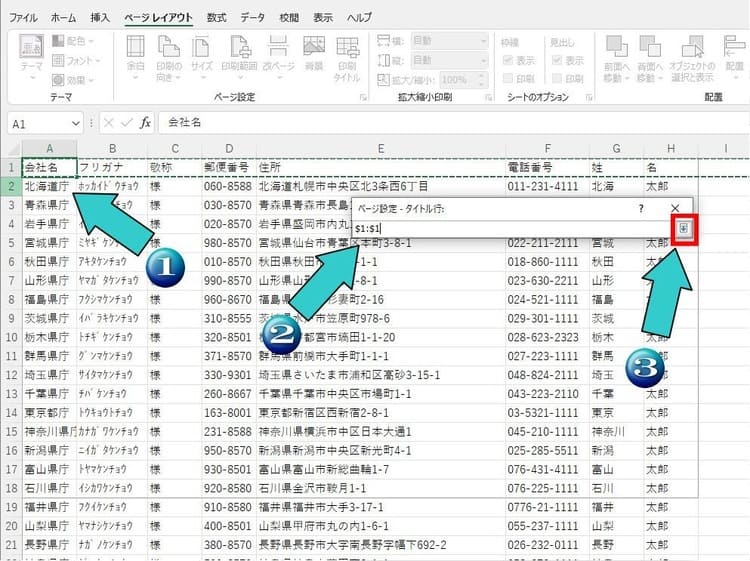This screenshot has width=750, height=561.
Task: Expand the テーマ button dropdown arrow
Action: pyautogui.click(x=32, y=78)
